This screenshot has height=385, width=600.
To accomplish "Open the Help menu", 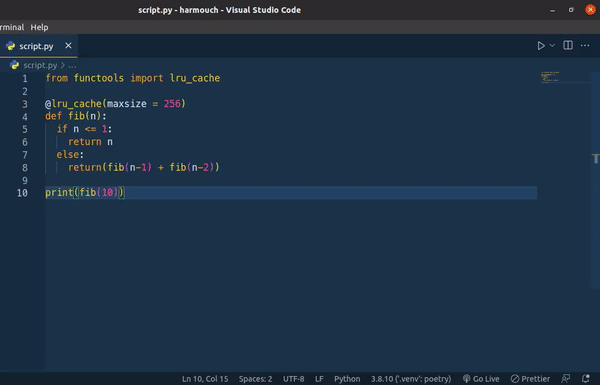I will point(39,27).
